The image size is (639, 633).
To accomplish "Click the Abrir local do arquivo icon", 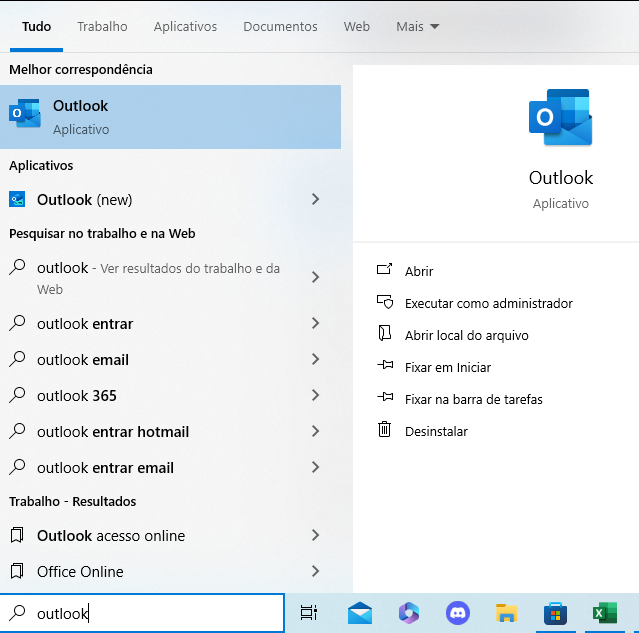I will (385, 333).
